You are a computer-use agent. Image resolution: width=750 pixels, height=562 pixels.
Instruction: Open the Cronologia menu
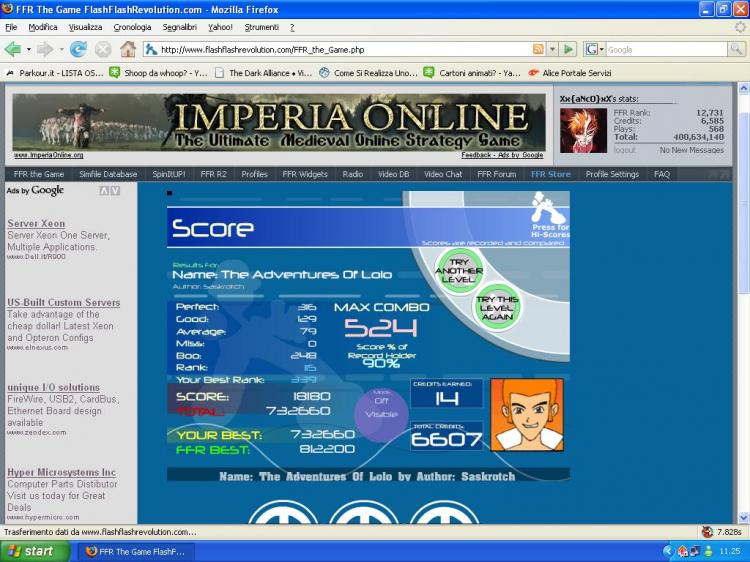coord(132,27)
